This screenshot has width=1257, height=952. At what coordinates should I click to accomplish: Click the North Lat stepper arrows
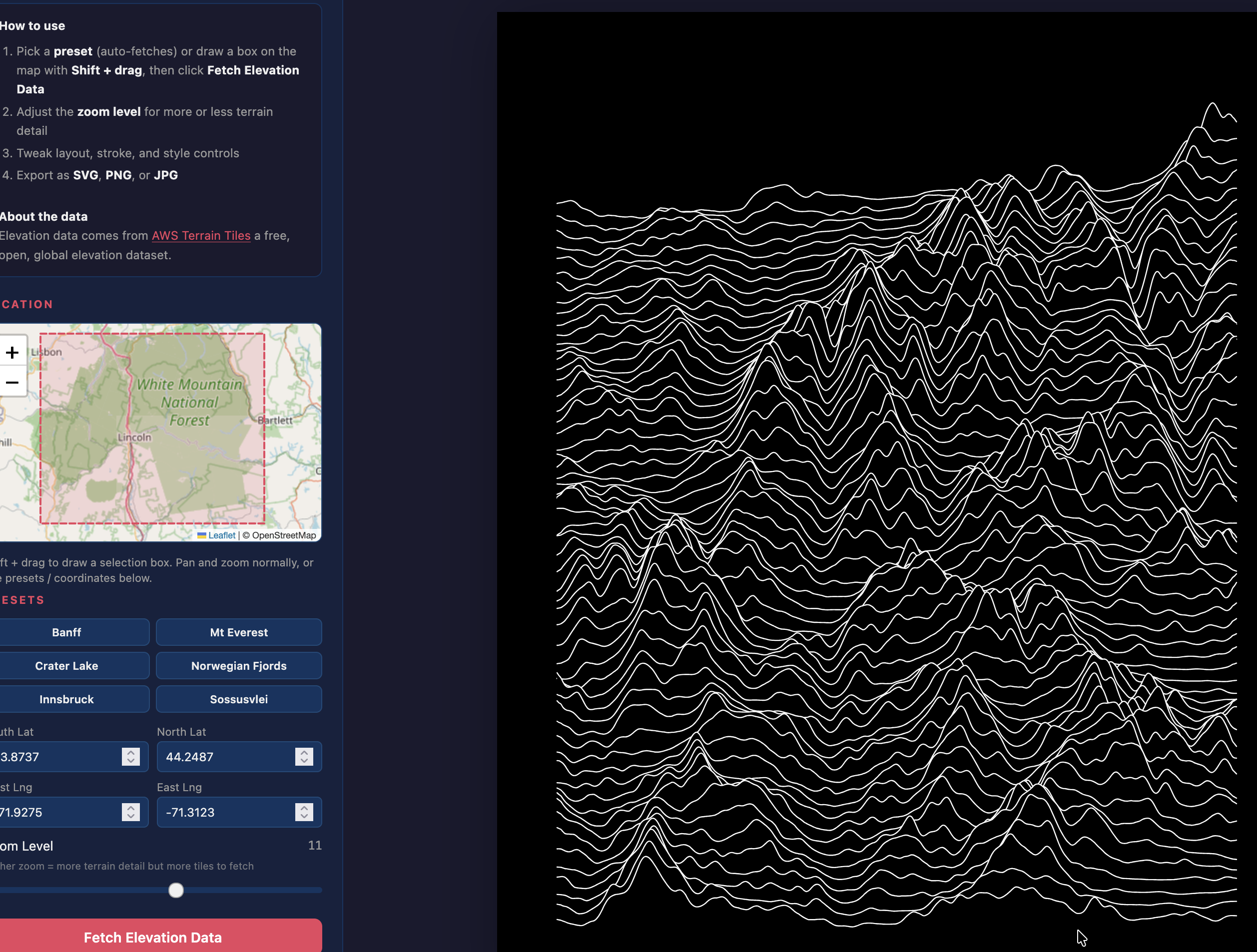tap(304, 757)
